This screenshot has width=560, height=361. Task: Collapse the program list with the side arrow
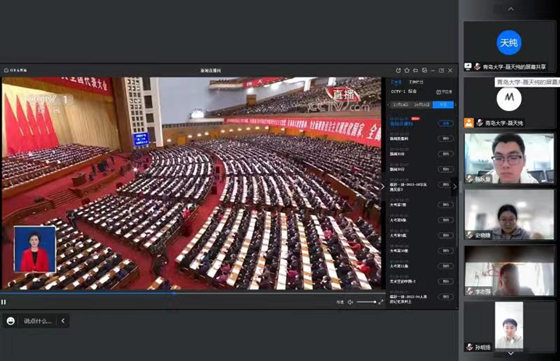tap(382, 186)
